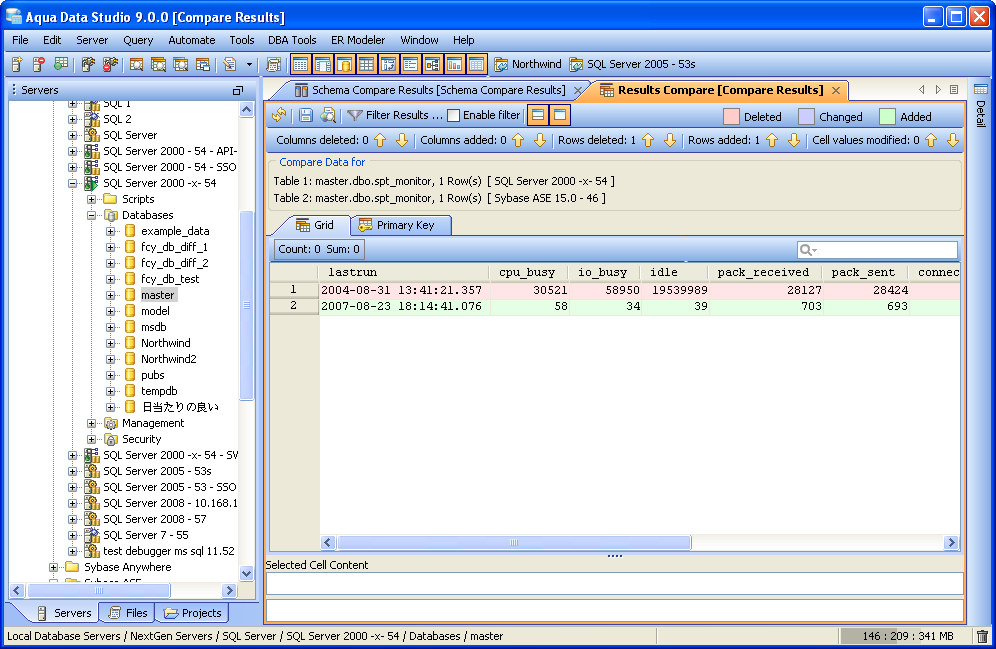This screenshot has height=649, width=996.
Task: Toggle the split horizontal view button
Action: point(538,116)
